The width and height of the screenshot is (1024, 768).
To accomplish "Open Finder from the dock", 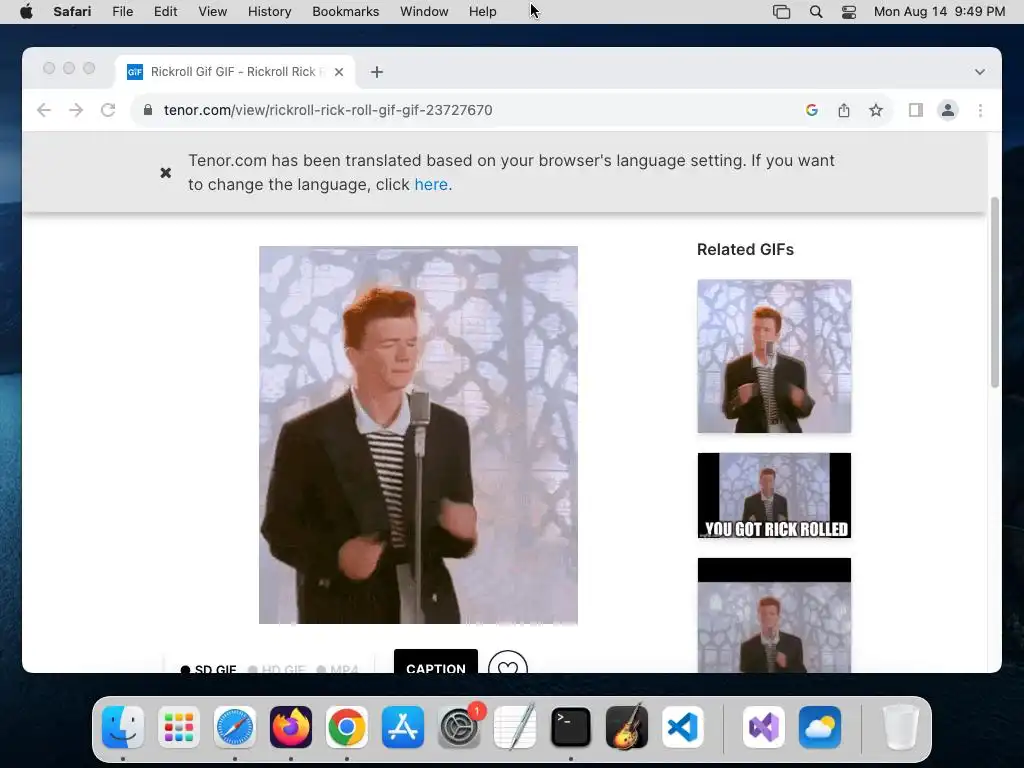I will click(x=123, y=727).
